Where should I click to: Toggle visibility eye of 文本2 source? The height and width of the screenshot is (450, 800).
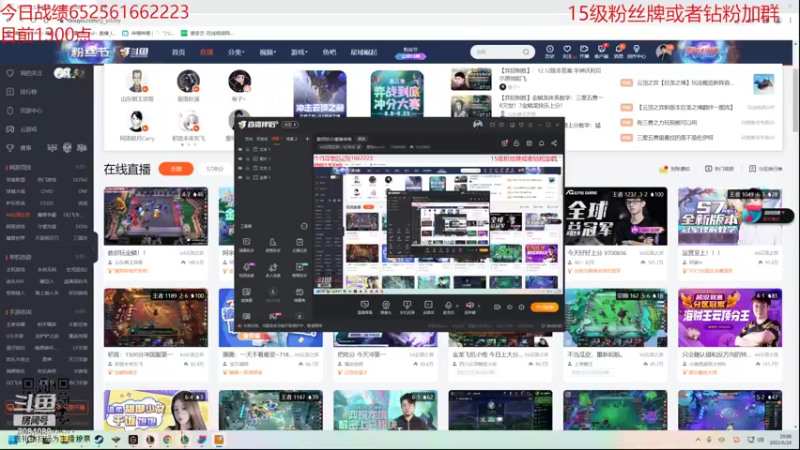tap(240, 168)
